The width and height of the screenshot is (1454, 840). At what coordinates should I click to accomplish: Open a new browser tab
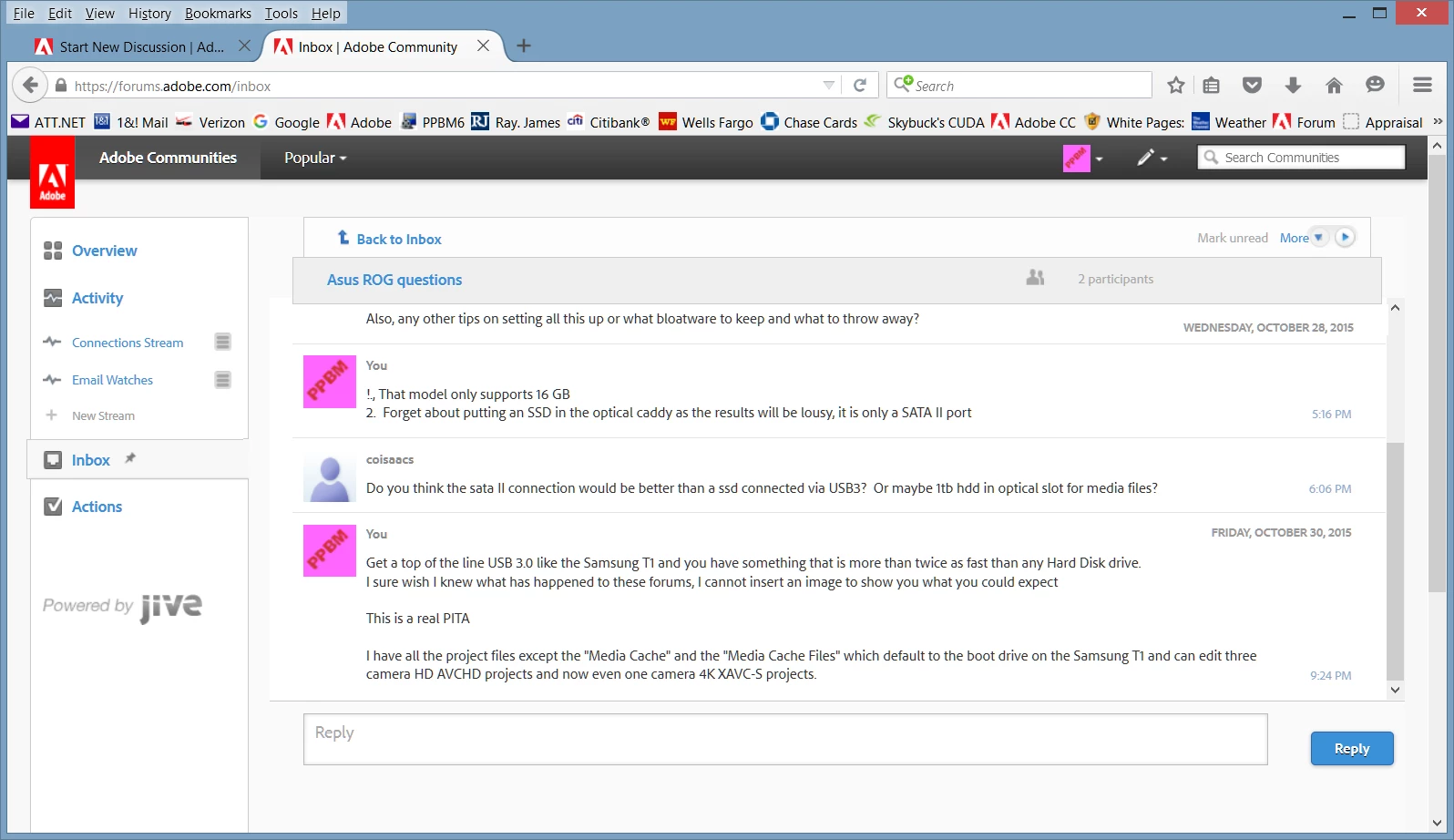(524, 46)
